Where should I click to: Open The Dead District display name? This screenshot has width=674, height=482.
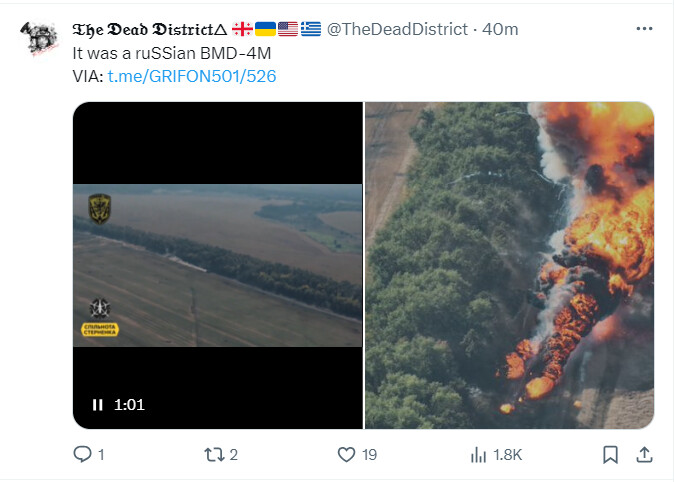coord(148,30)
